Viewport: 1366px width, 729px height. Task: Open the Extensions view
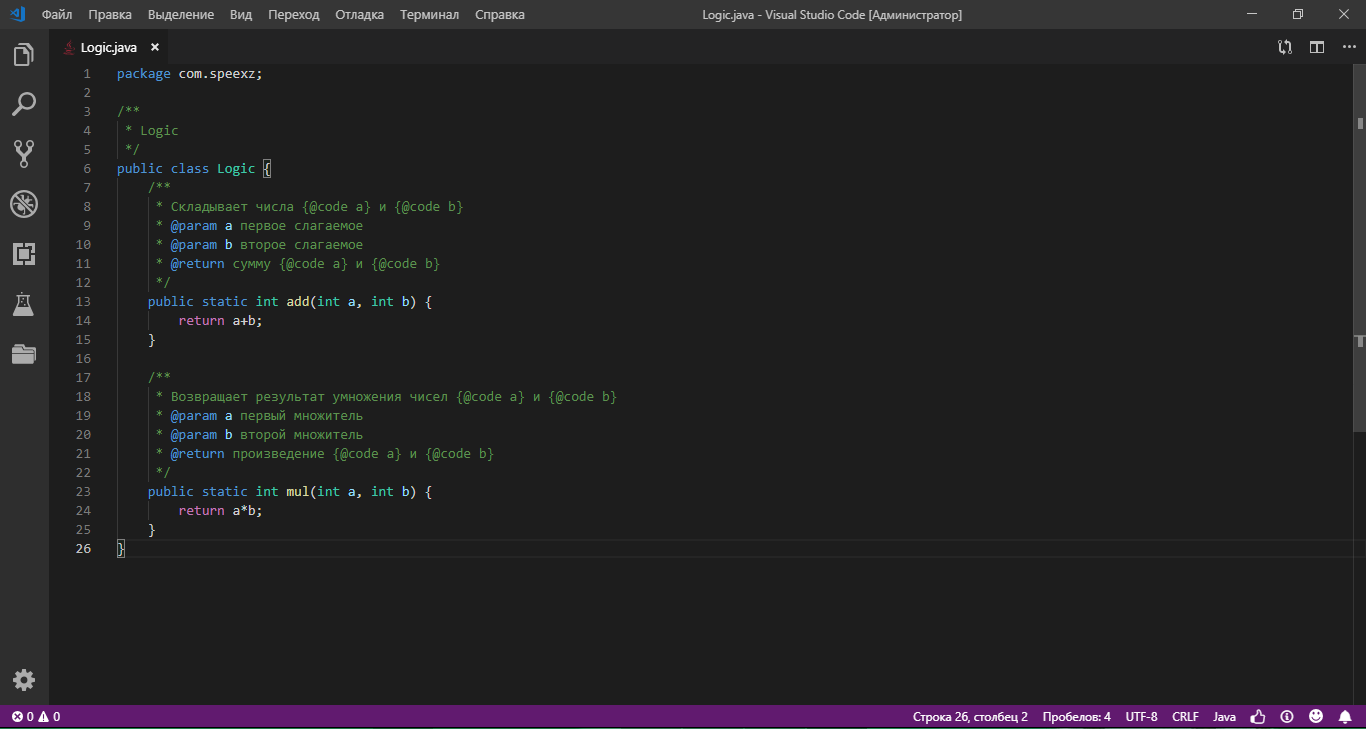(x=24, y=254)
